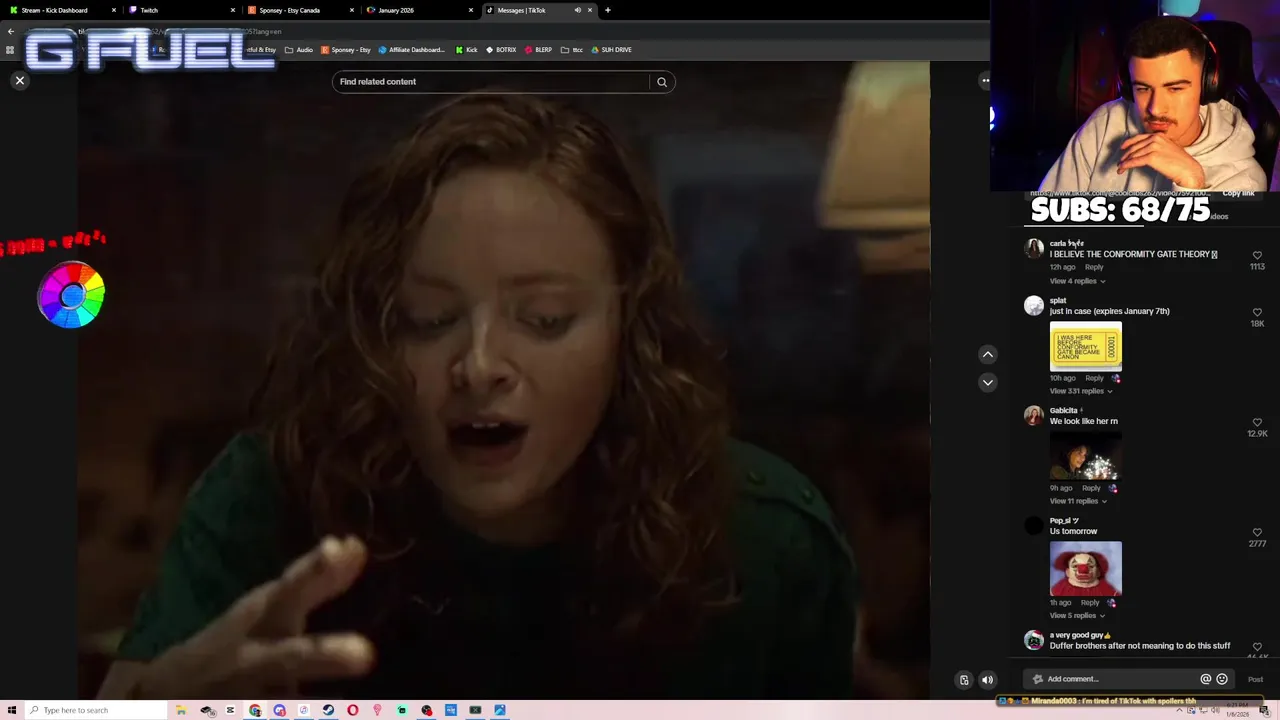Open the BLERP bookmark
Viewport: 1280px width, 720px height.
tap(538, 50)
